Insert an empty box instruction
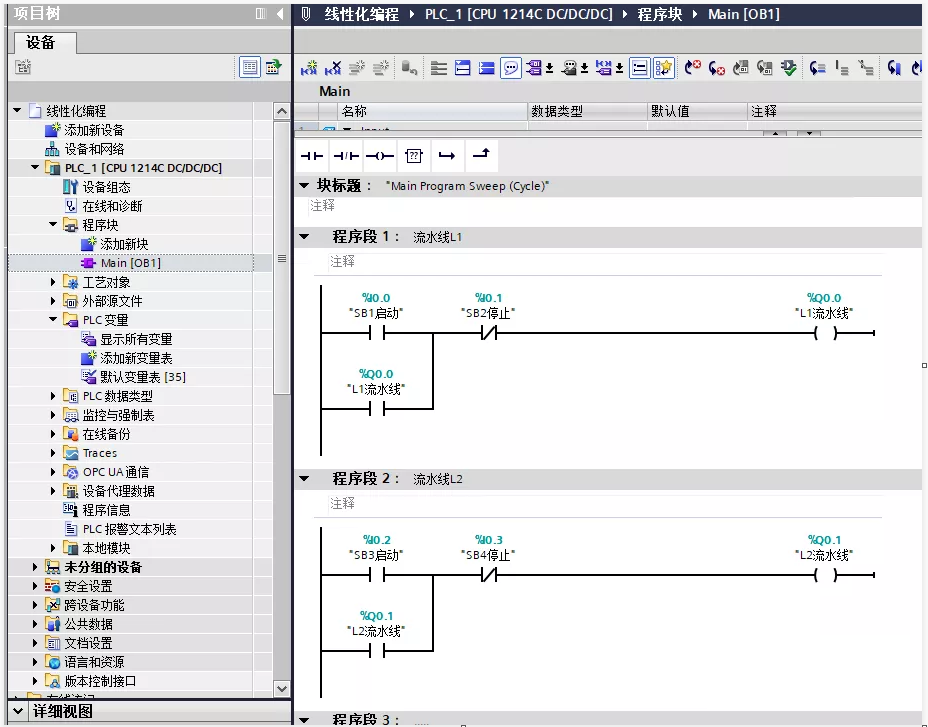 point(413,156)
